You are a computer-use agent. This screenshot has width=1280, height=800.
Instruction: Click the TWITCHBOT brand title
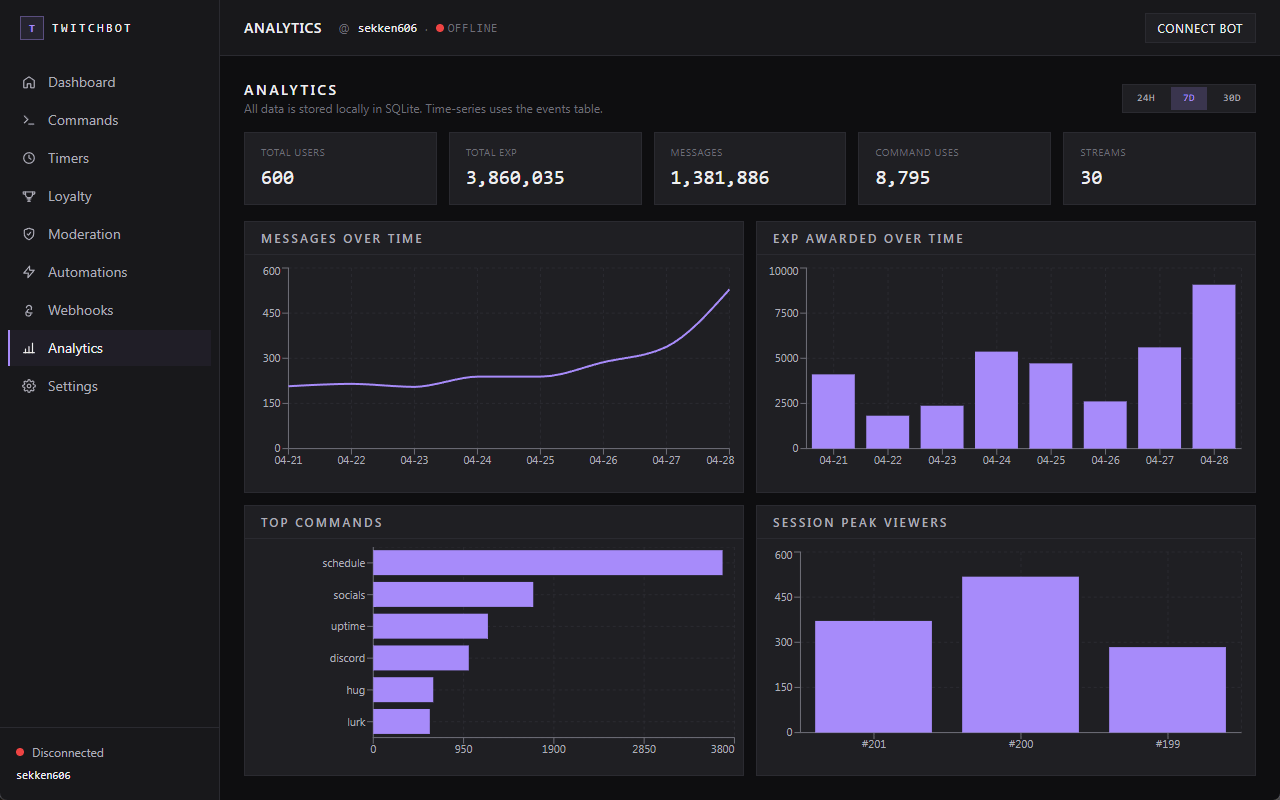91,28
